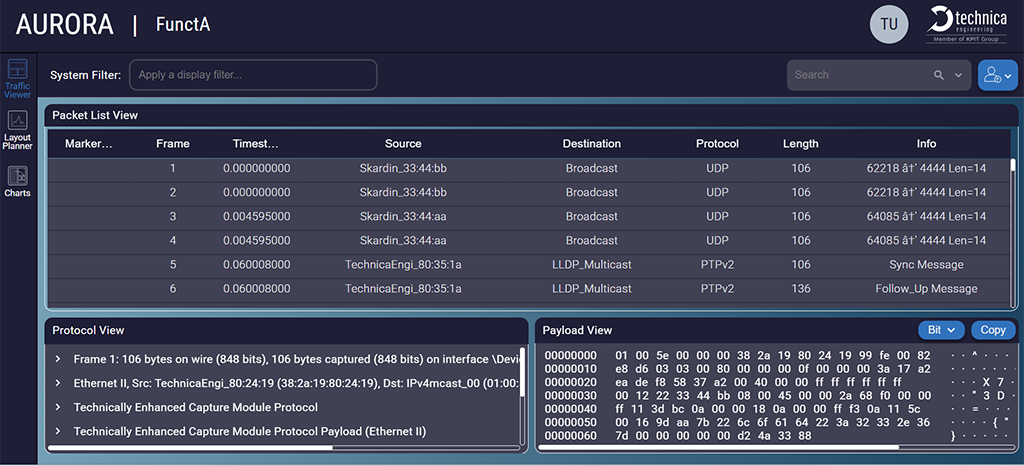Click the TU user avatar

tap(889, 25)
